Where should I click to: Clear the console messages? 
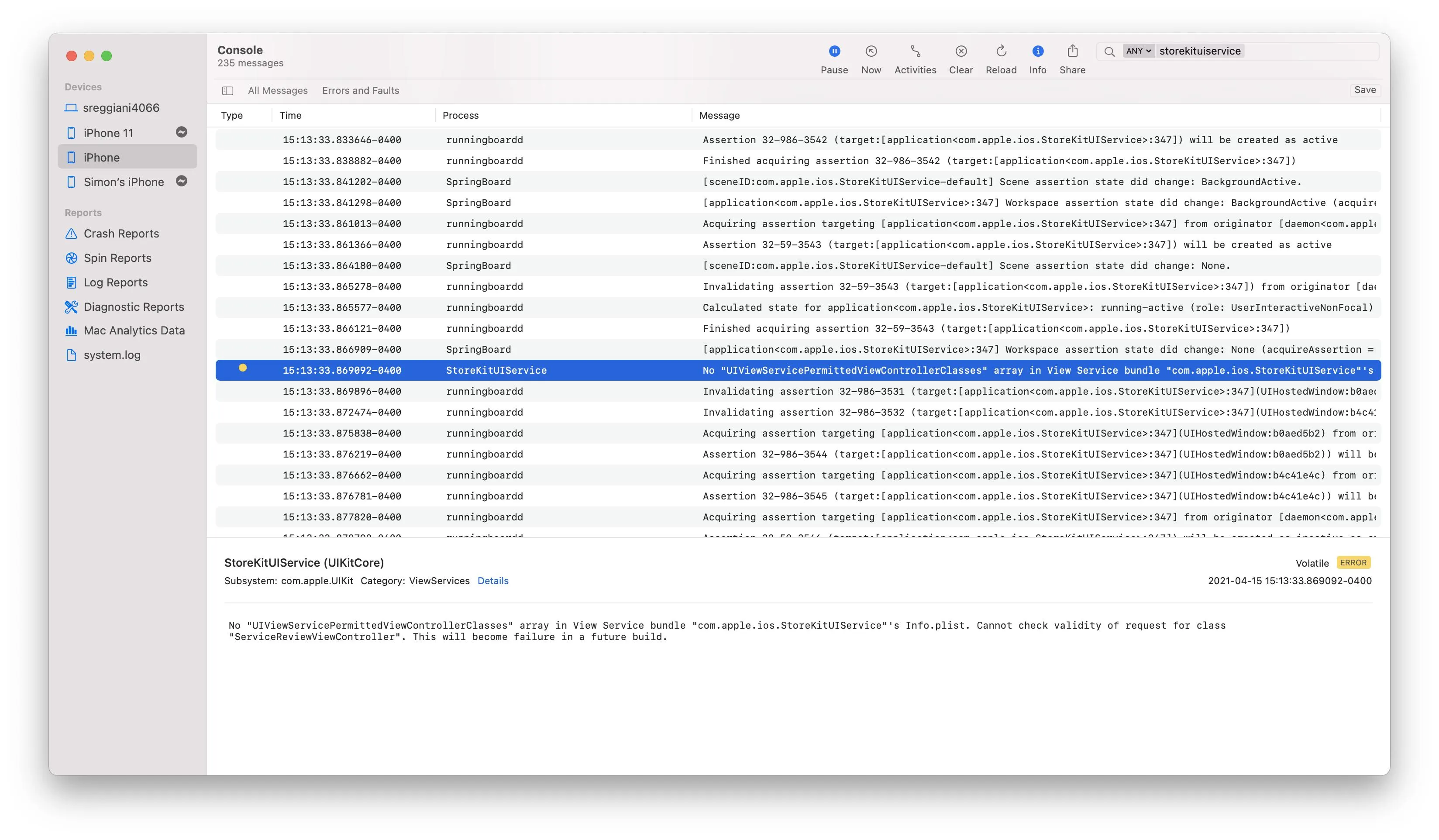960,52
